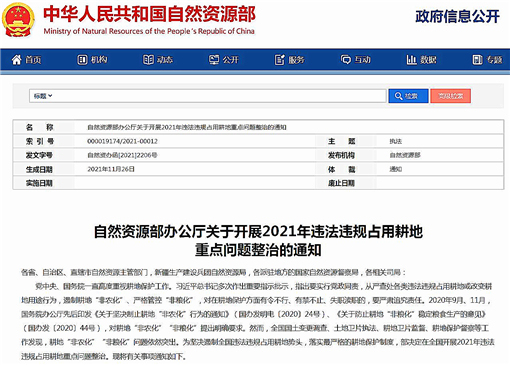Image resolution: width=510 pixels, height=365 pixels.
Task: Click the 体裁 value 通知
Action: 396,169
